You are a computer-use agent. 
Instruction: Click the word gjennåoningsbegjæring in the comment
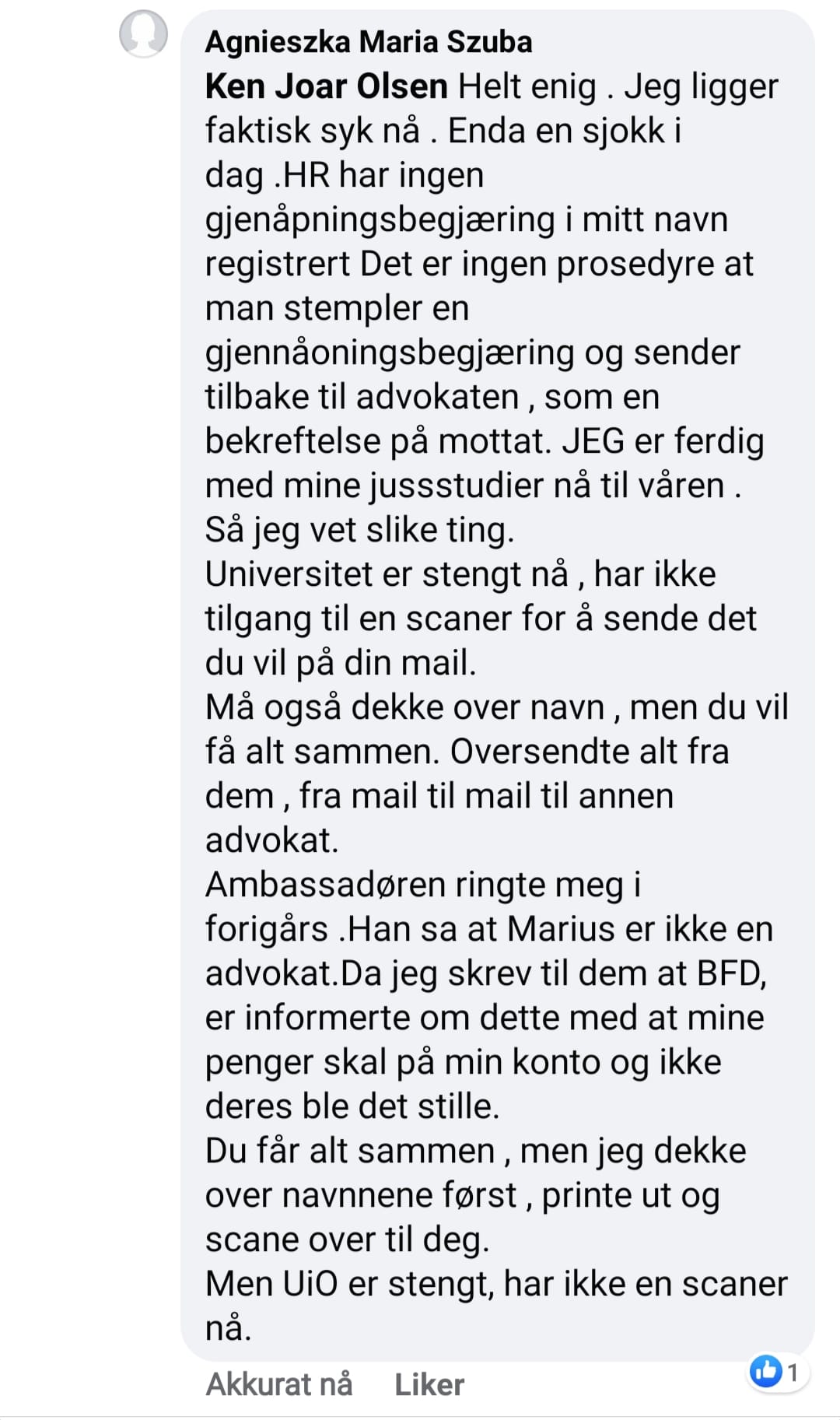coord(390,354)
